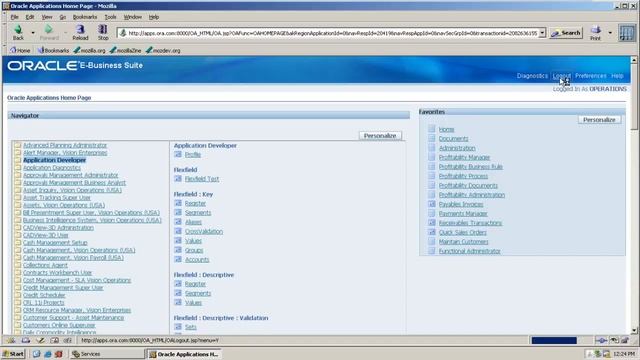Select Collections Agent responsibility
Viewport: 640px width, 360px height.
(45, 265)
